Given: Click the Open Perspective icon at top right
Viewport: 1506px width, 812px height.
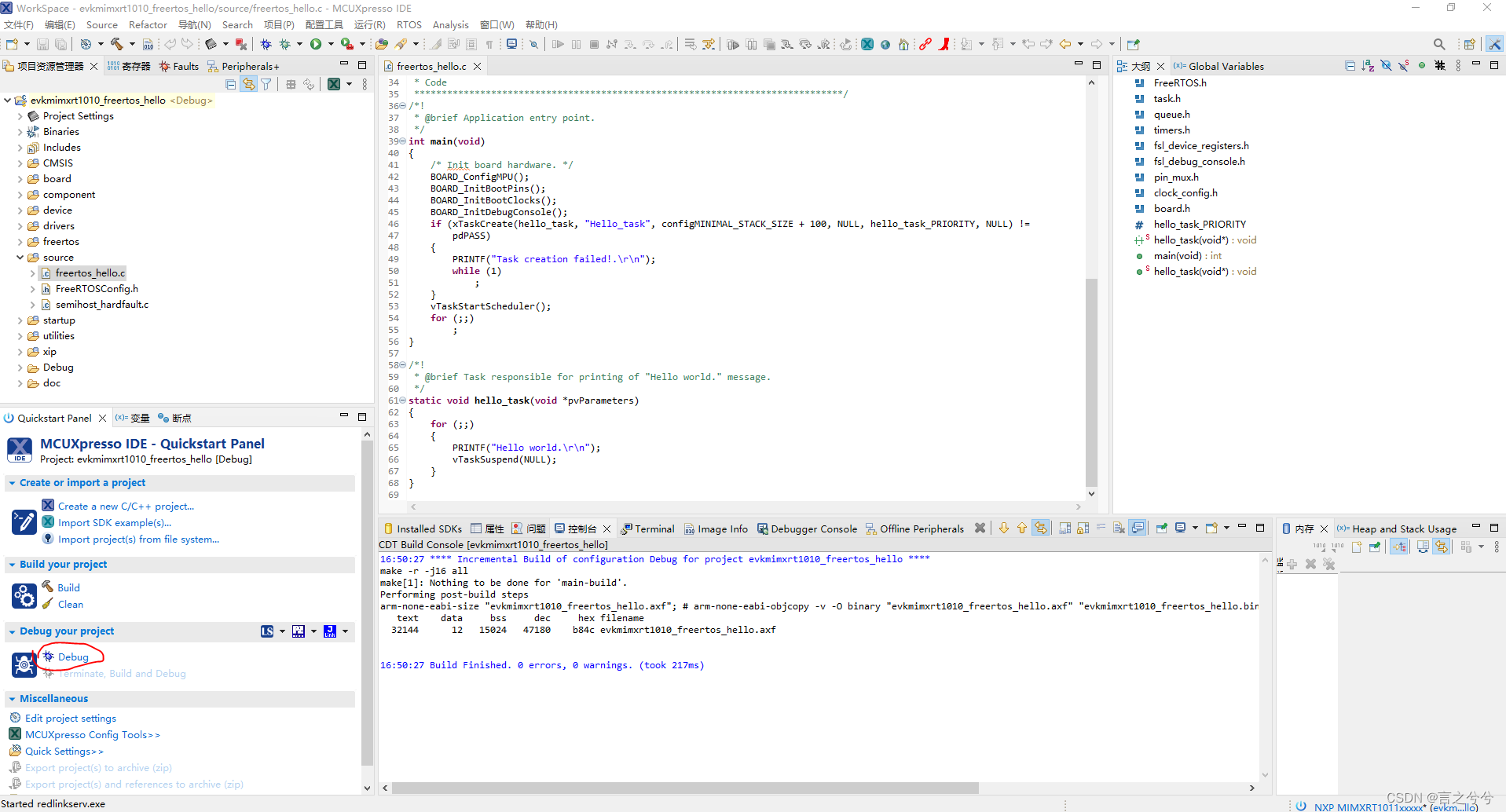Looking at the screenshot, I should (1469, 44).
